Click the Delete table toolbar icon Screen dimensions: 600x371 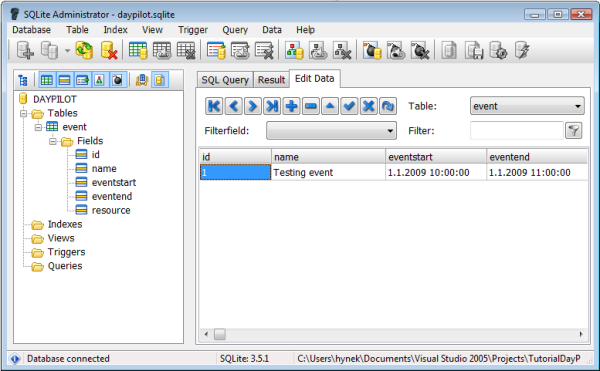point(186,50)
